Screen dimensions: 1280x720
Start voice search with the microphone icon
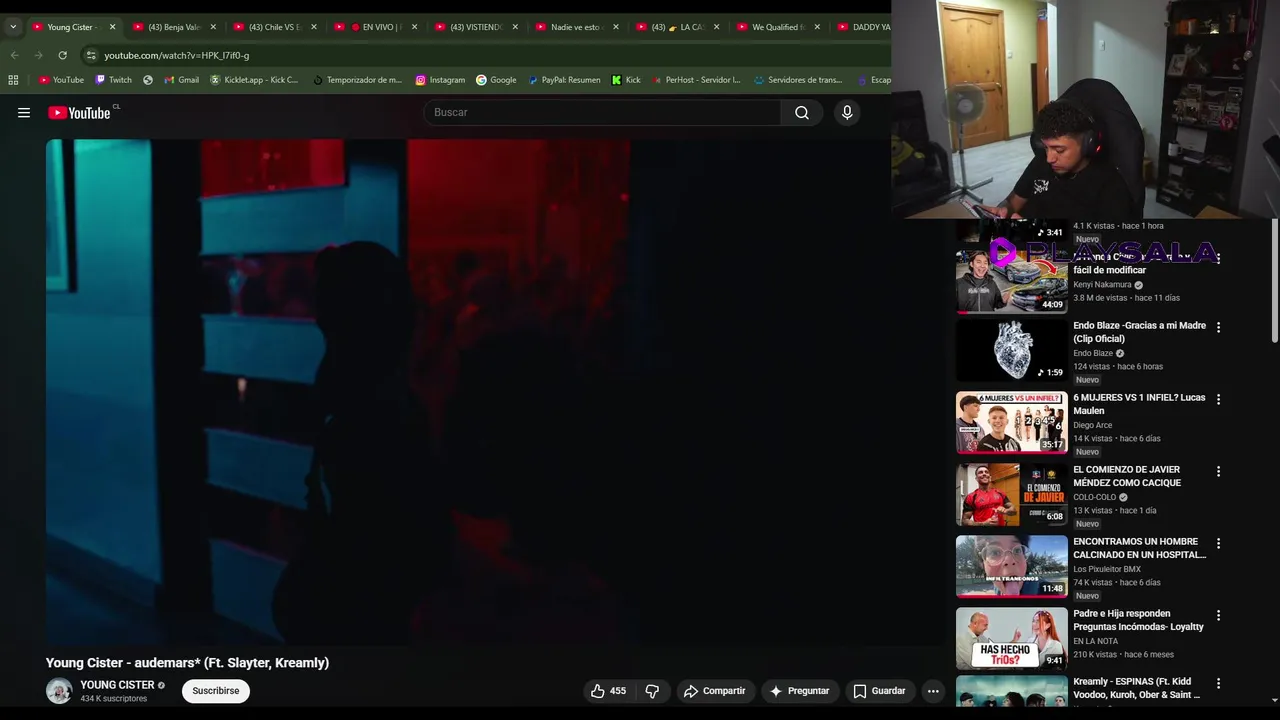[847, 113]
